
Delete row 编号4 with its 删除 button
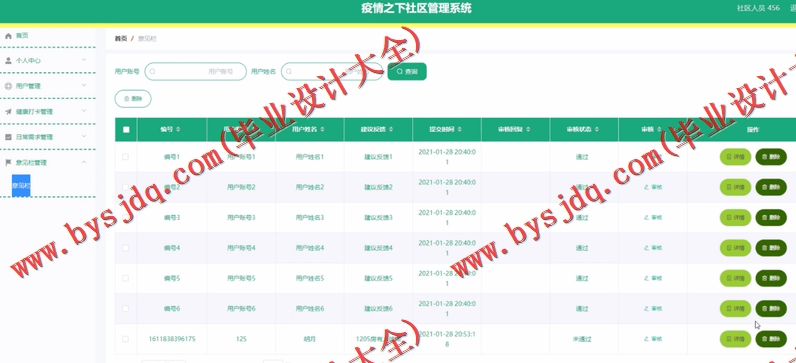pos(771,248)
